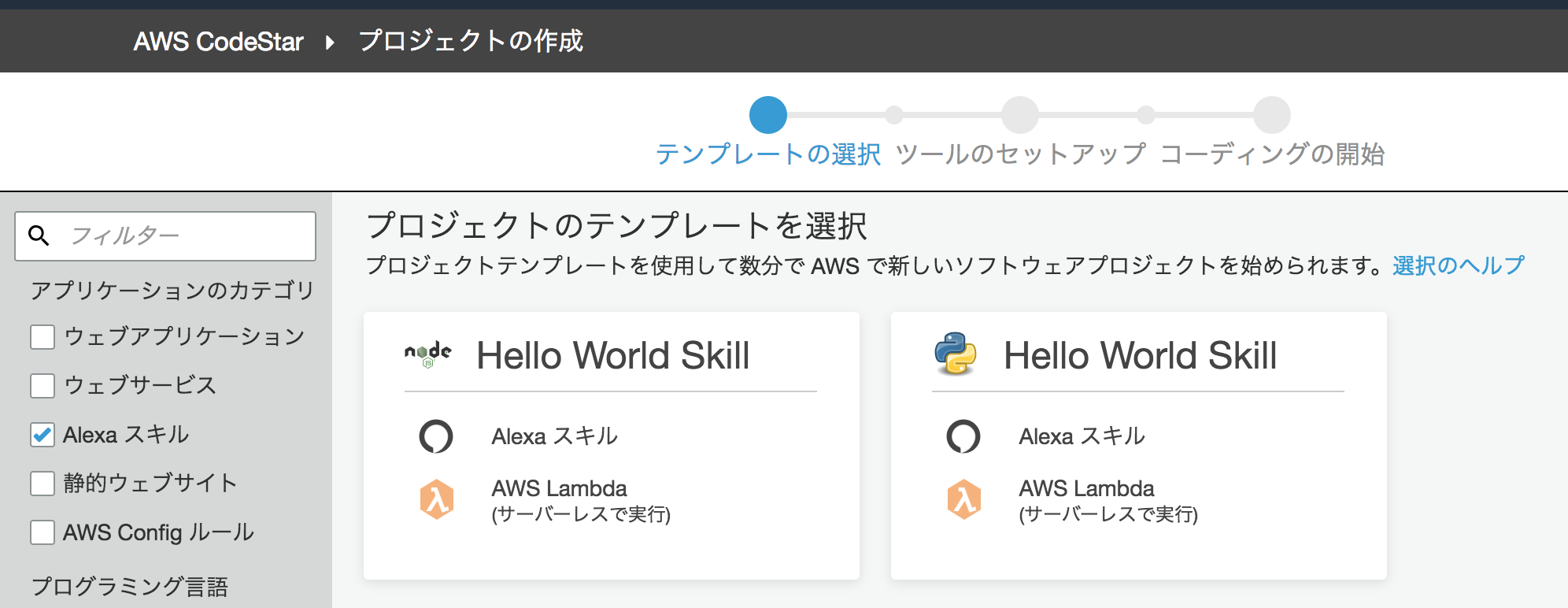This screenshot has height=608, width=1568.
Task: Enable the AWS Config ルール checkbox
Action: (x=43, y=532)
